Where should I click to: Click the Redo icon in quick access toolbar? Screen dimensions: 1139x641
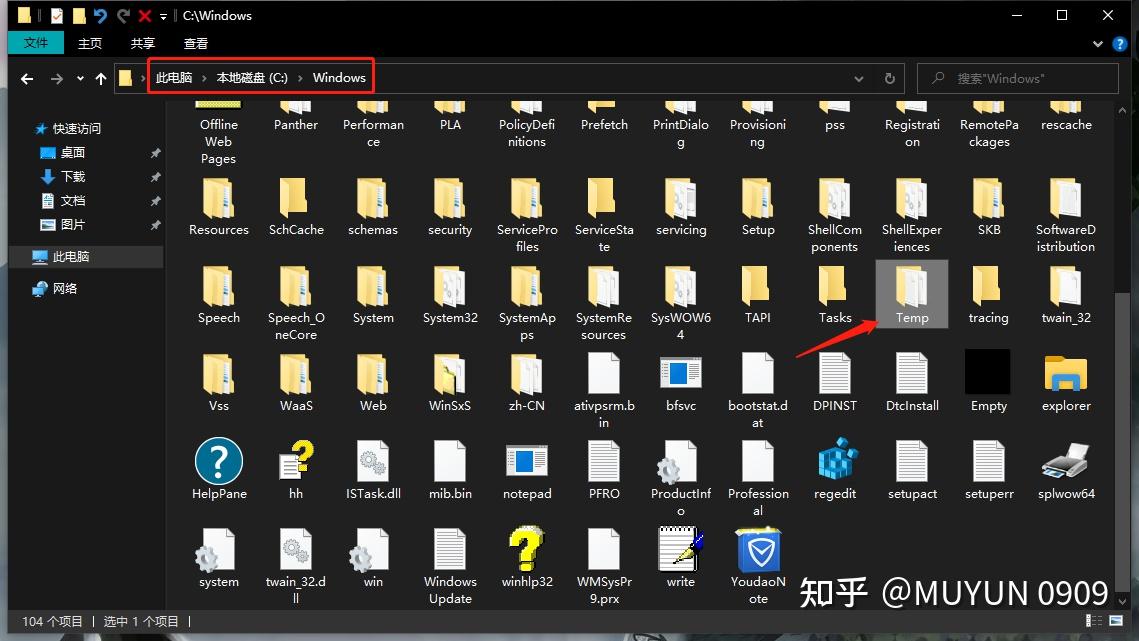[124, 15]
